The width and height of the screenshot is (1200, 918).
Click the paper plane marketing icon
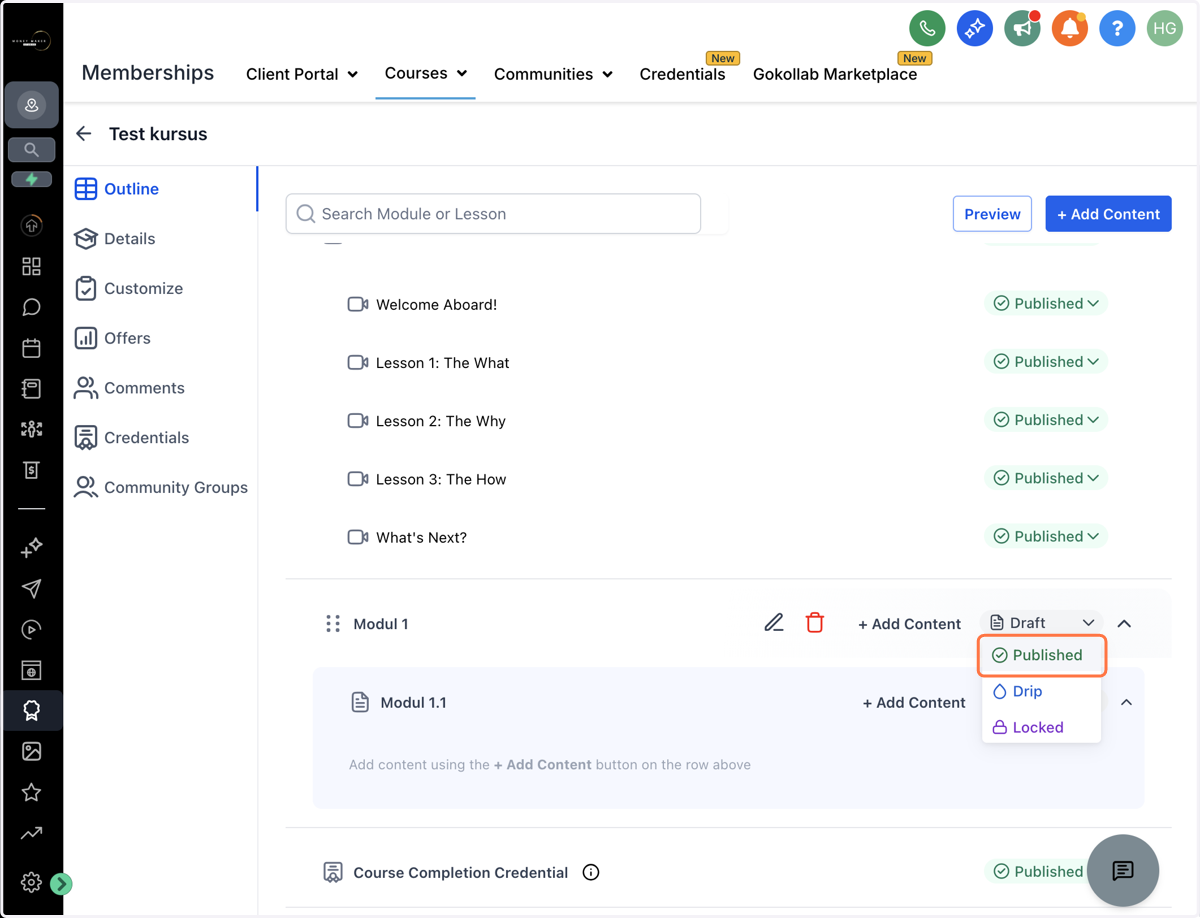[32, 589]
